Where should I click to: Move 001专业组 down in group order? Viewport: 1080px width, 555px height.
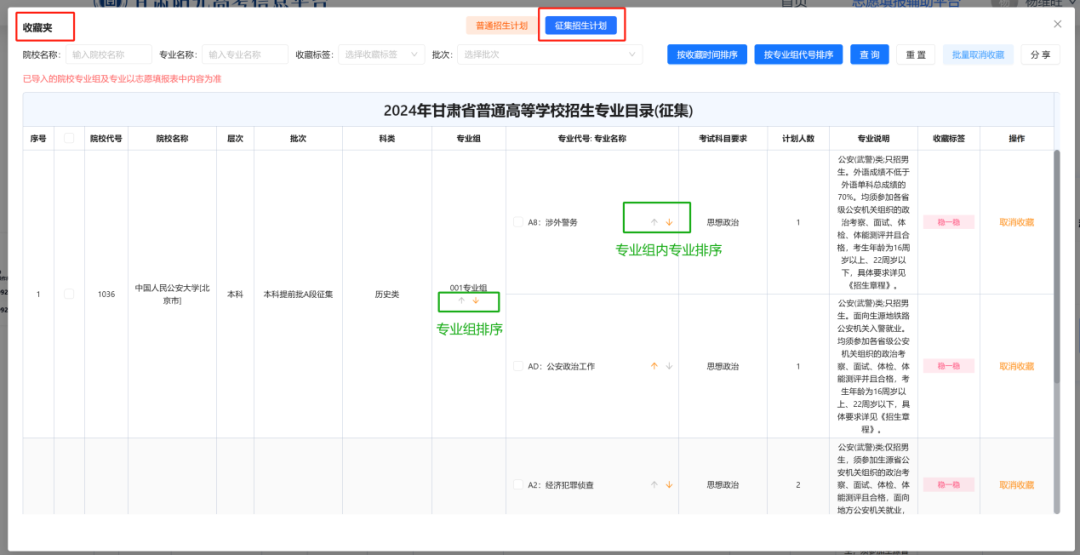pyautogui.click(x=475, y=301)
